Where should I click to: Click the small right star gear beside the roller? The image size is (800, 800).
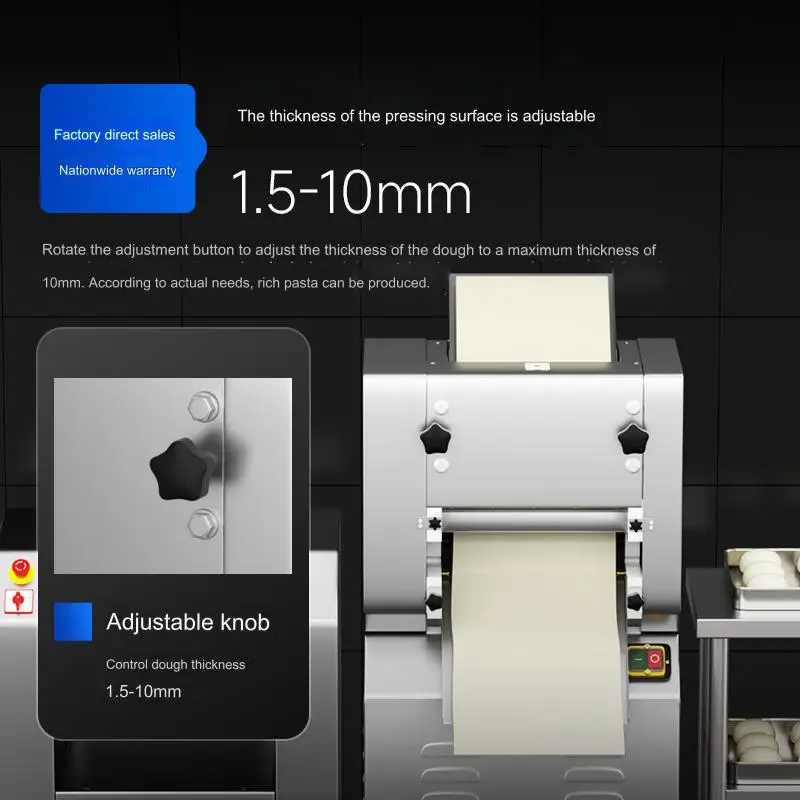tap(636, 525)
